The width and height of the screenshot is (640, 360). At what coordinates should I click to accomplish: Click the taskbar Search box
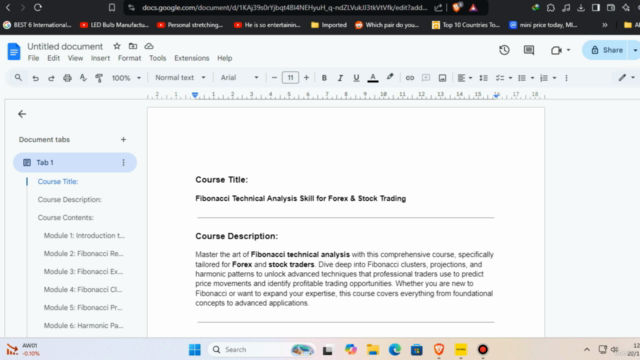tap(262, 350)
